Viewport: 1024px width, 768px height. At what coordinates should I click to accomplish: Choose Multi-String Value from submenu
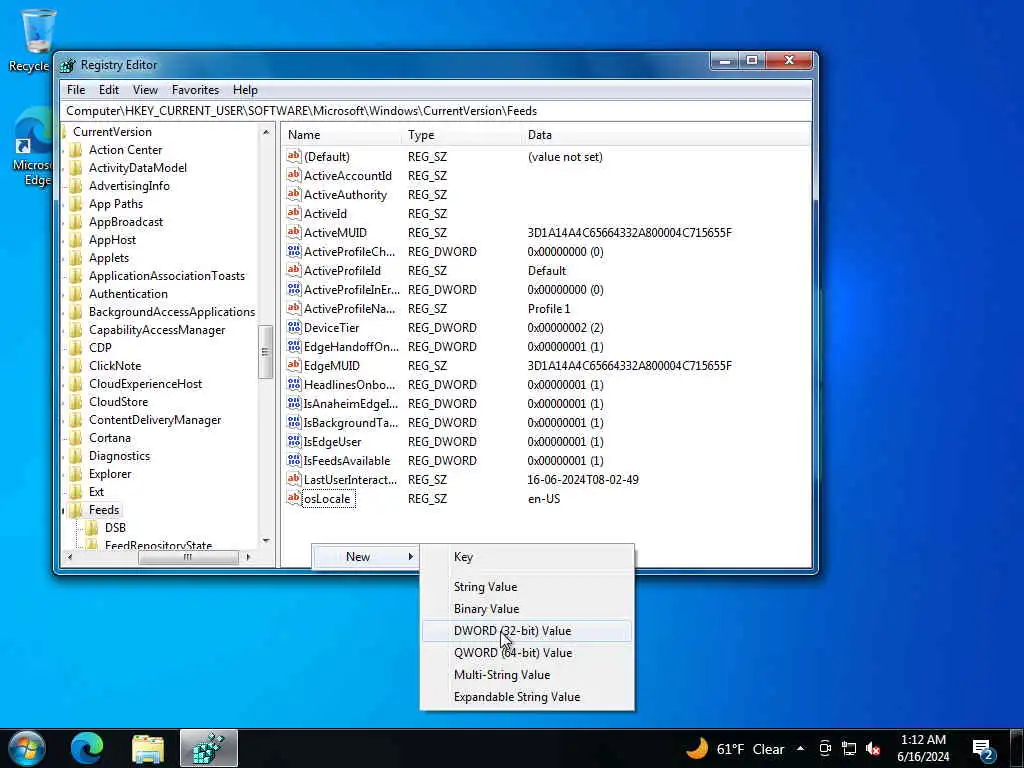point(526,675)
